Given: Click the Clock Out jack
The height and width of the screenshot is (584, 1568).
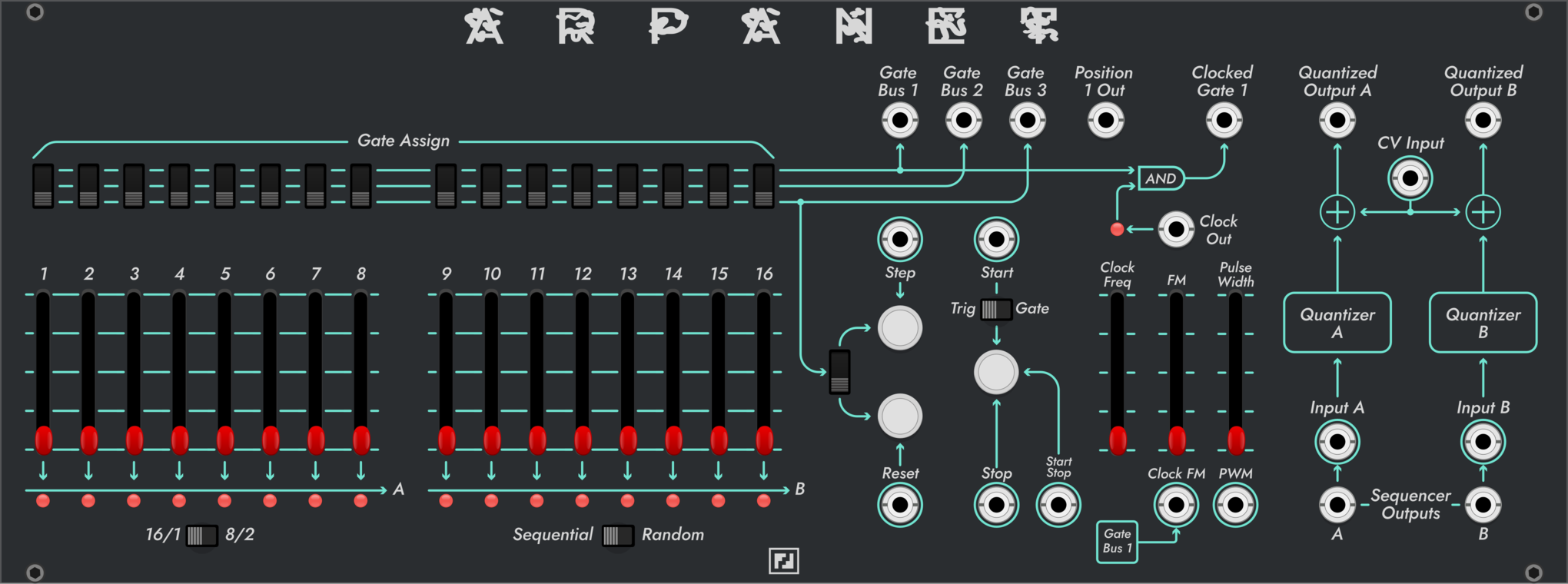Looking at the screenshot, I should click(x=1176, y=229).
